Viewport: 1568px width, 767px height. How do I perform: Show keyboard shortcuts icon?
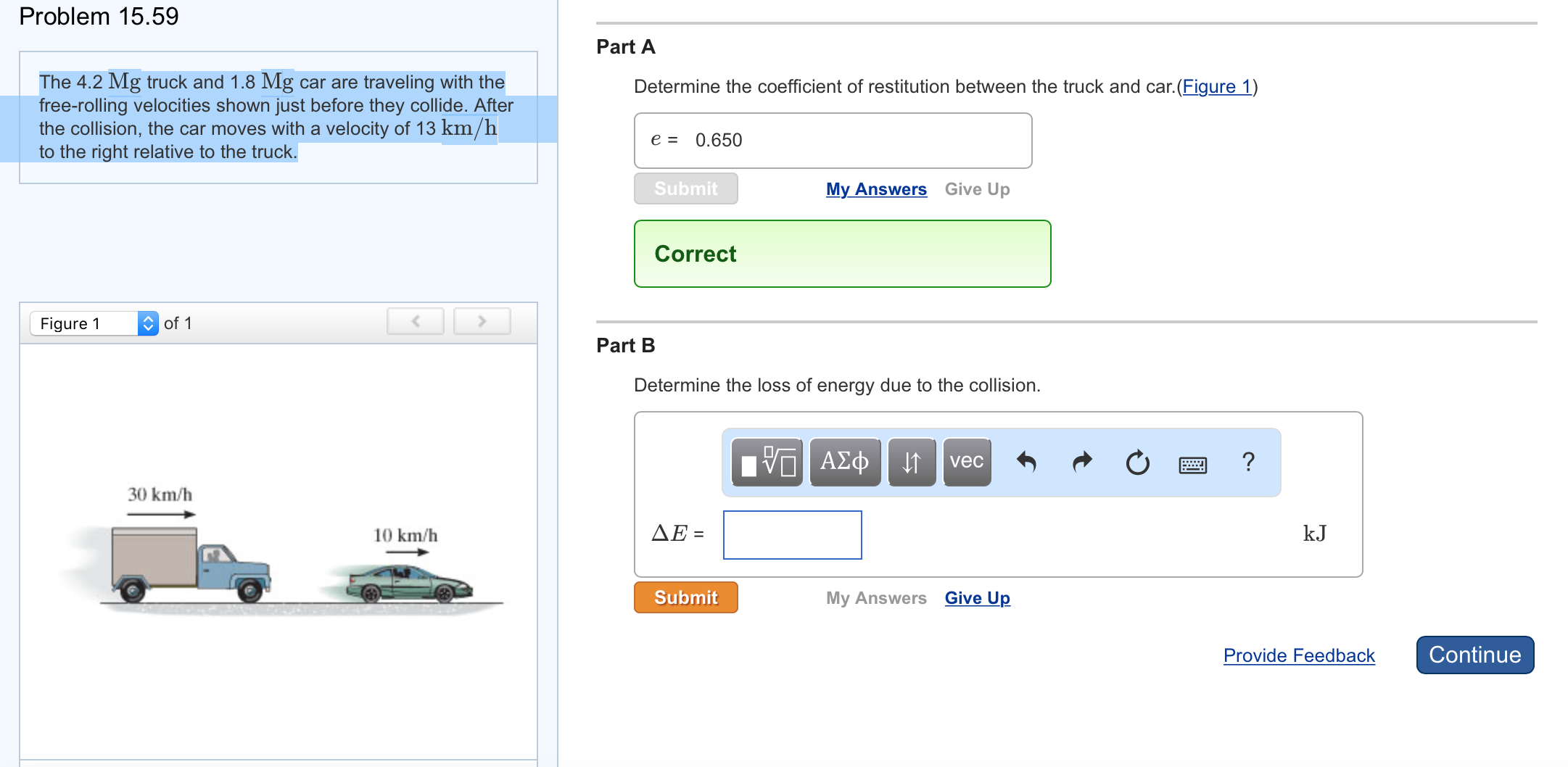1193,465
